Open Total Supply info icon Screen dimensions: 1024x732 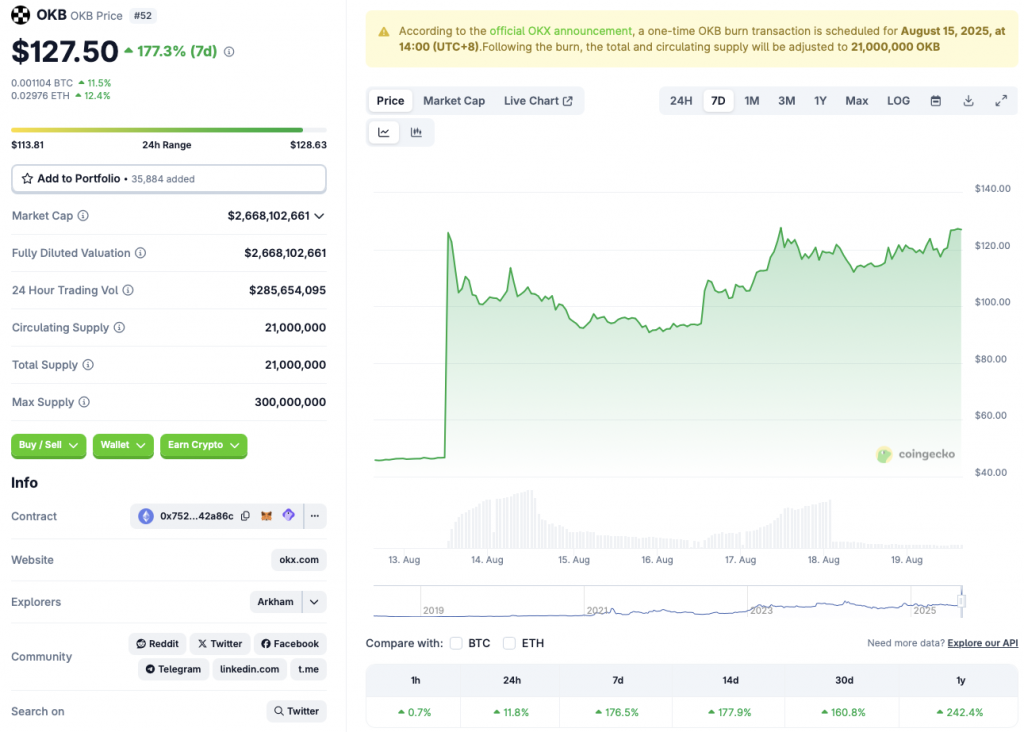click(x=88, y=364)
